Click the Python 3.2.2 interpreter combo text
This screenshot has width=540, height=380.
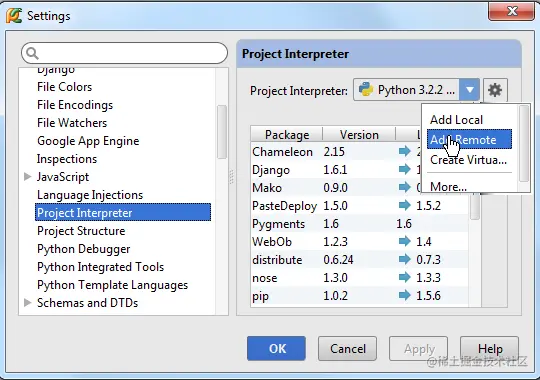tap(416, 90)
